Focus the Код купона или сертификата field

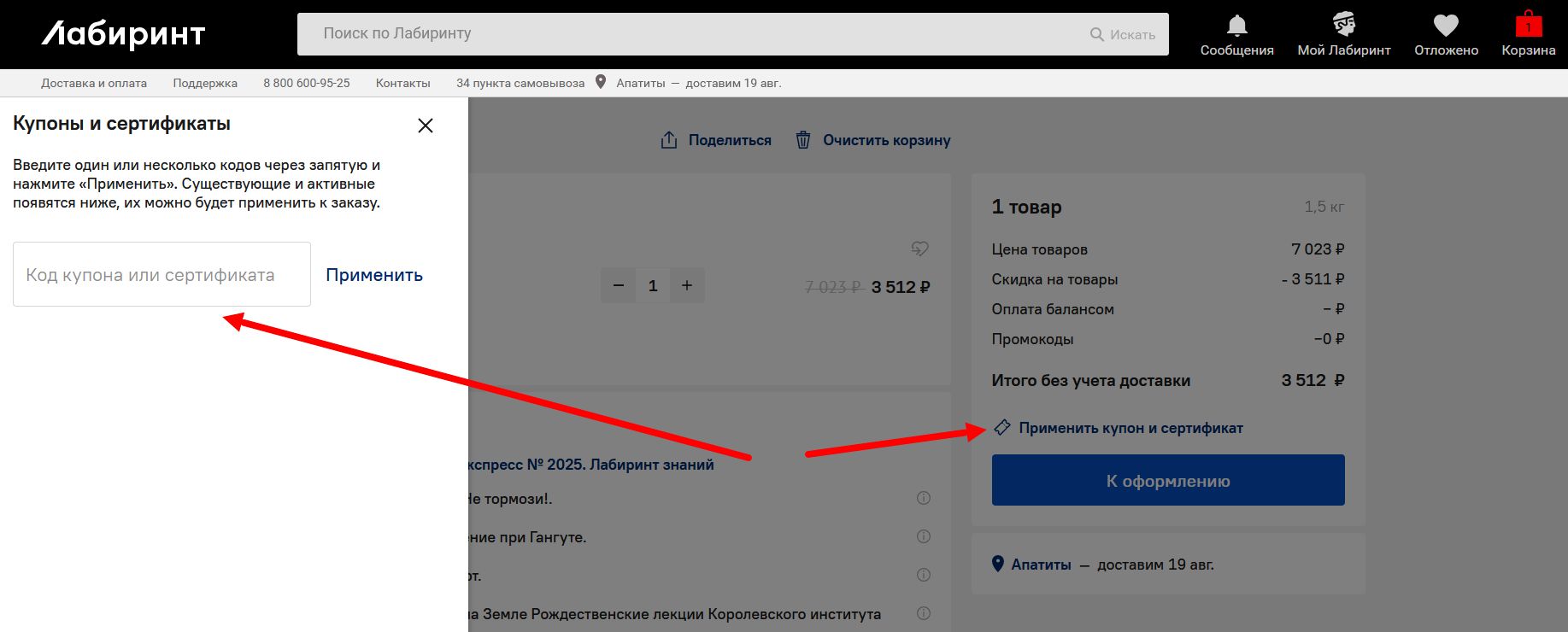[x=161, y=274]
